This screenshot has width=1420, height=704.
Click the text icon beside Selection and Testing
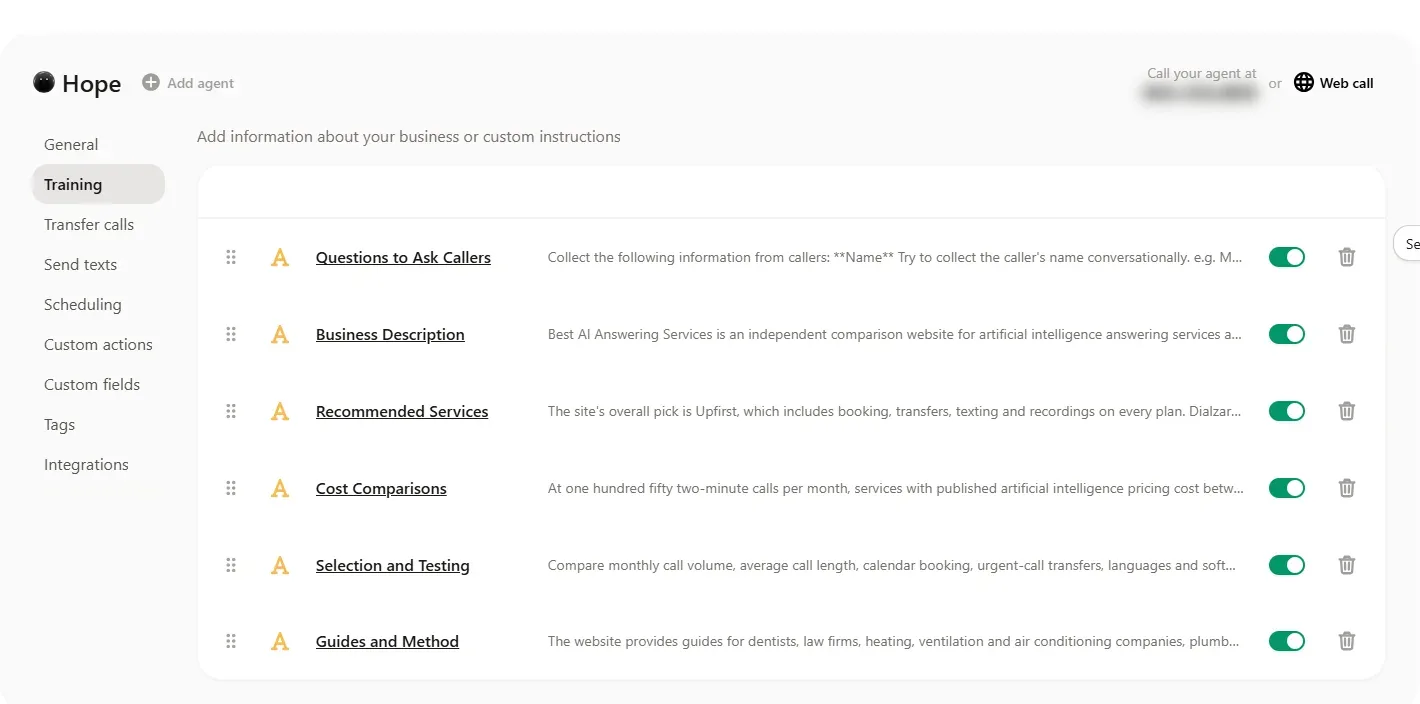280,566
